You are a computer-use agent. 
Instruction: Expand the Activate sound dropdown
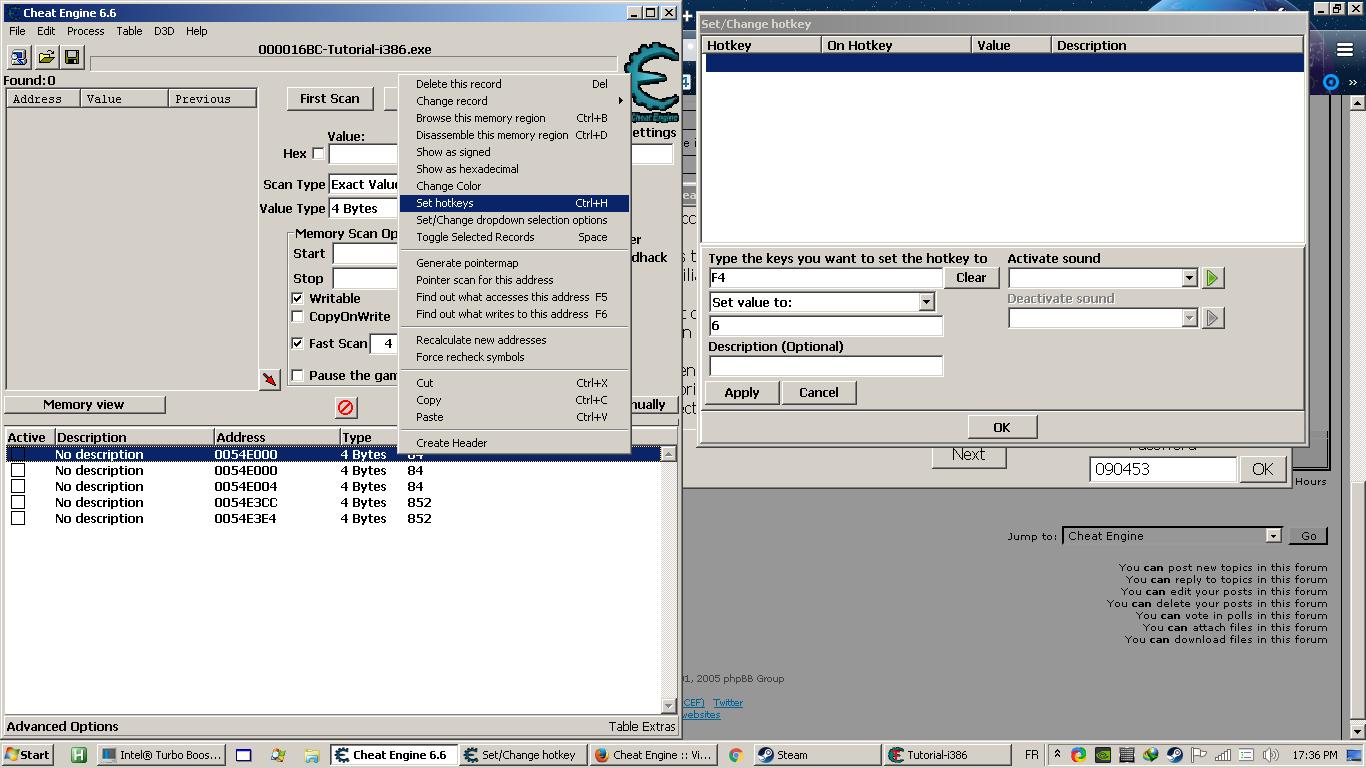click(x=1189, y=278)
